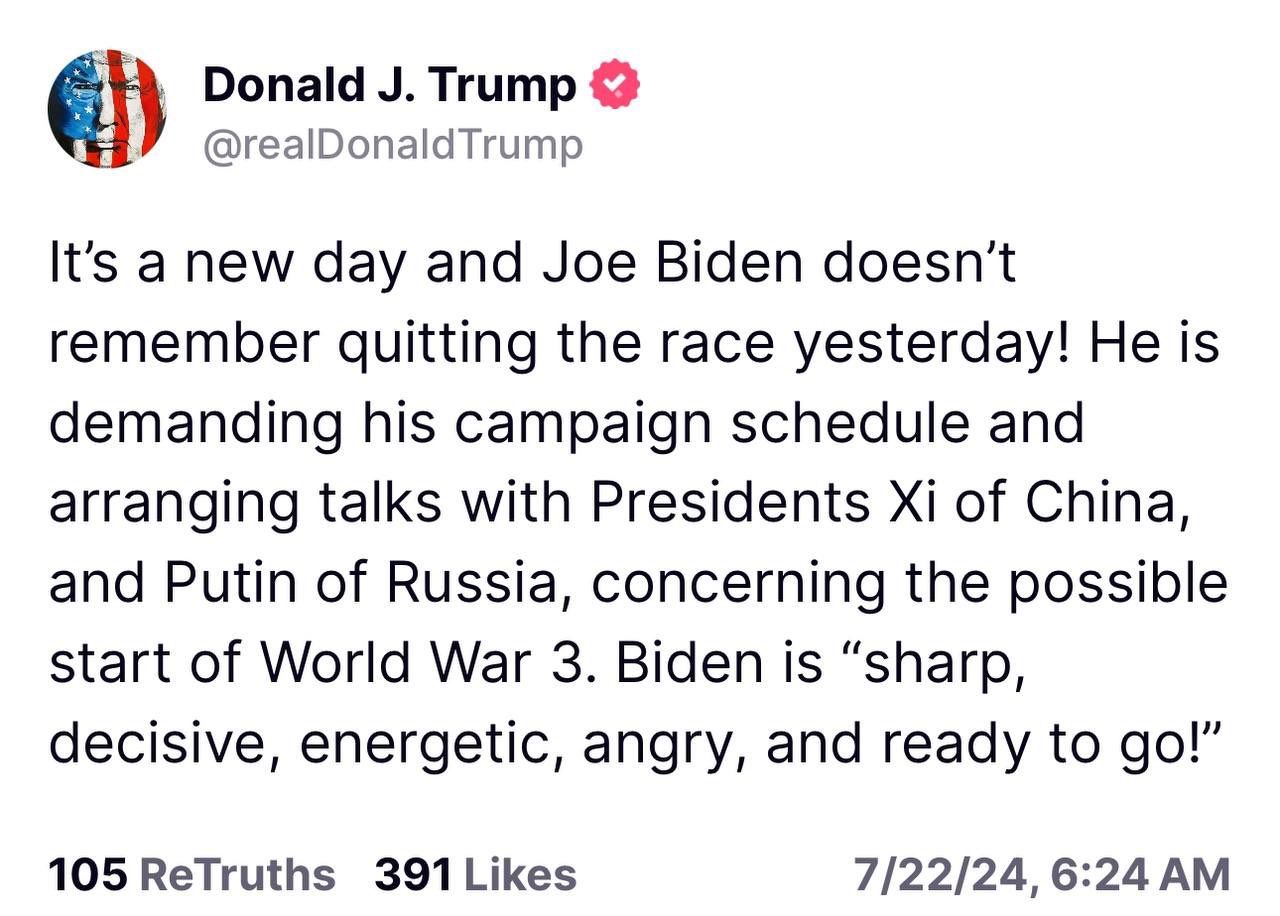This screenshot has height=916, width=1280.
Task: Click the word "Likes" label
Action: click(x=518, y=875)
